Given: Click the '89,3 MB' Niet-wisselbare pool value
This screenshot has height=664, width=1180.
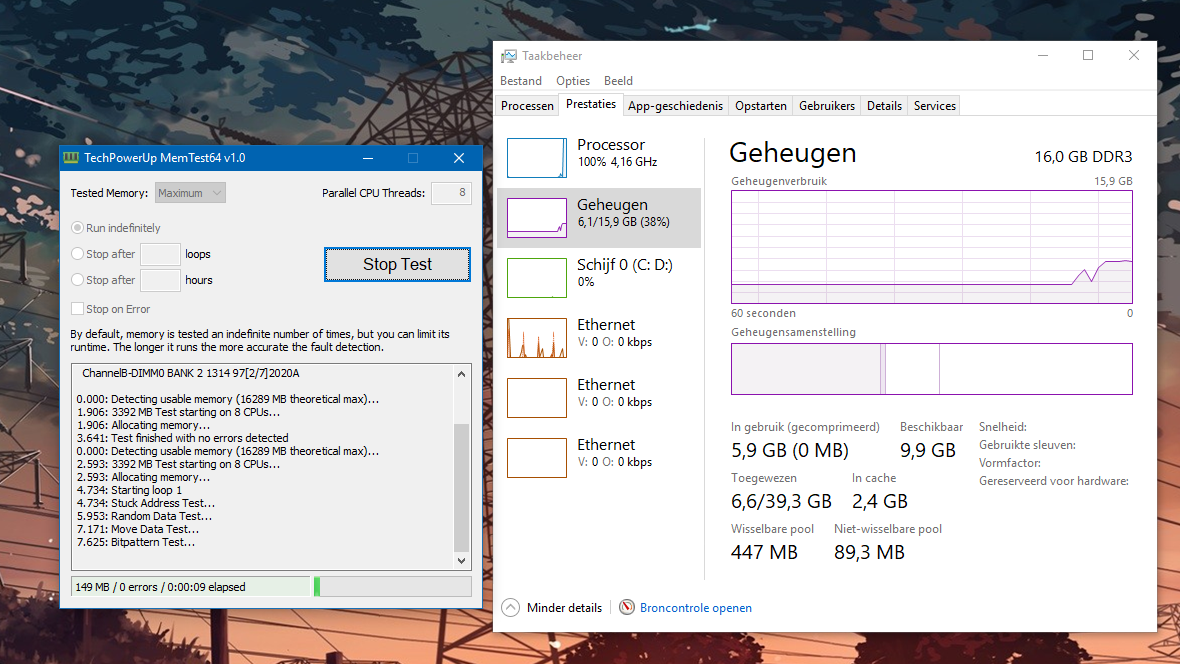Looking at the screenshot, I should point(869,553).
